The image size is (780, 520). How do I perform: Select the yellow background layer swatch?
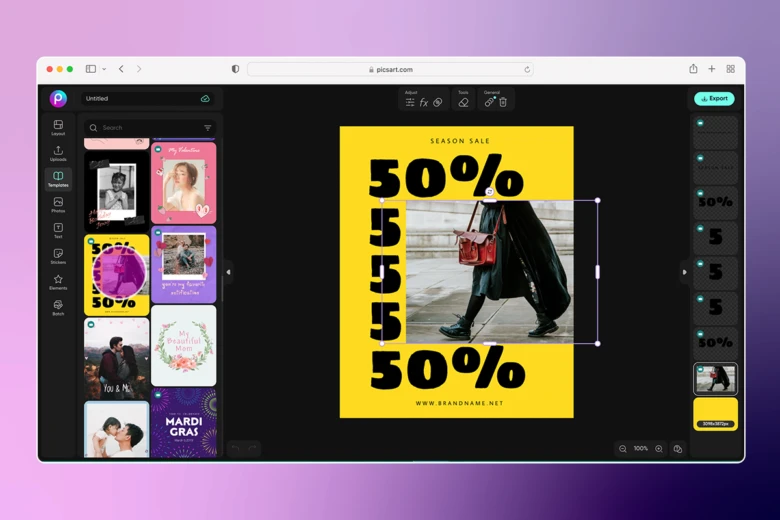click(x=715, y=412)
